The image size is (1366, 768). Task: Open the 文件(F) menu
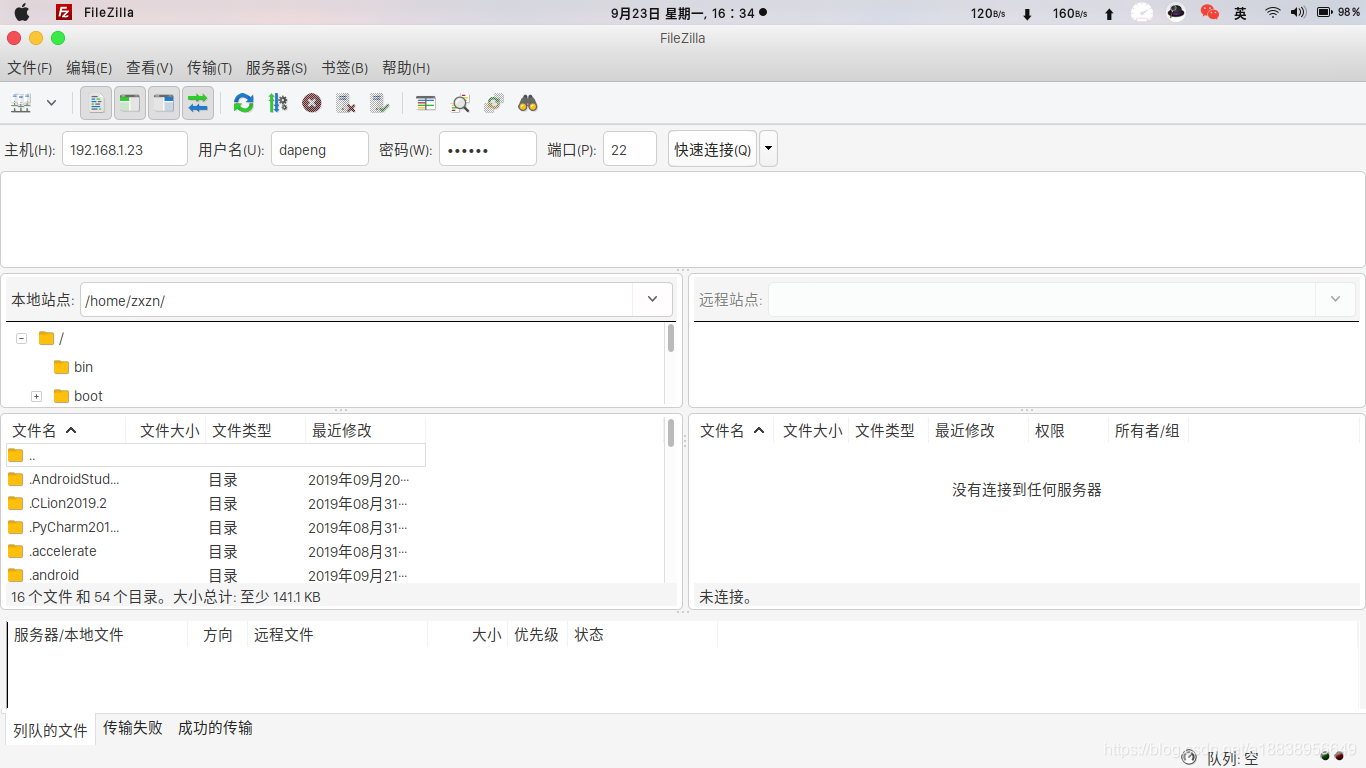coord(30,68)
